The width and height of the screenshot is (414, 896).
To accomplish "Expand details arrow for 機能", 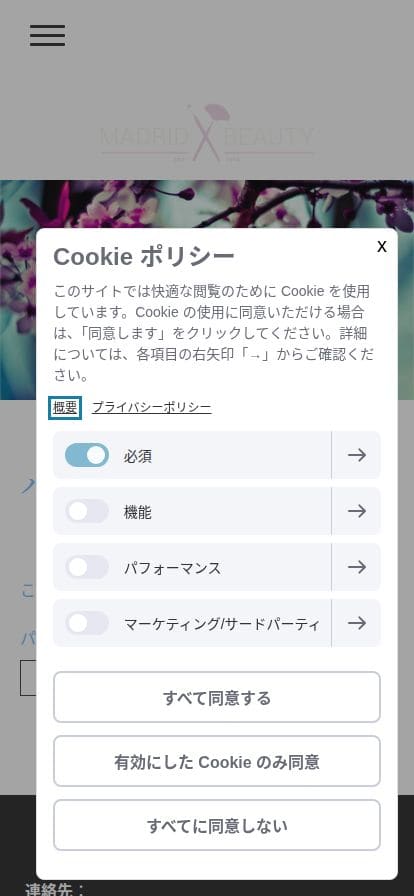I will [x=356, y=511].
